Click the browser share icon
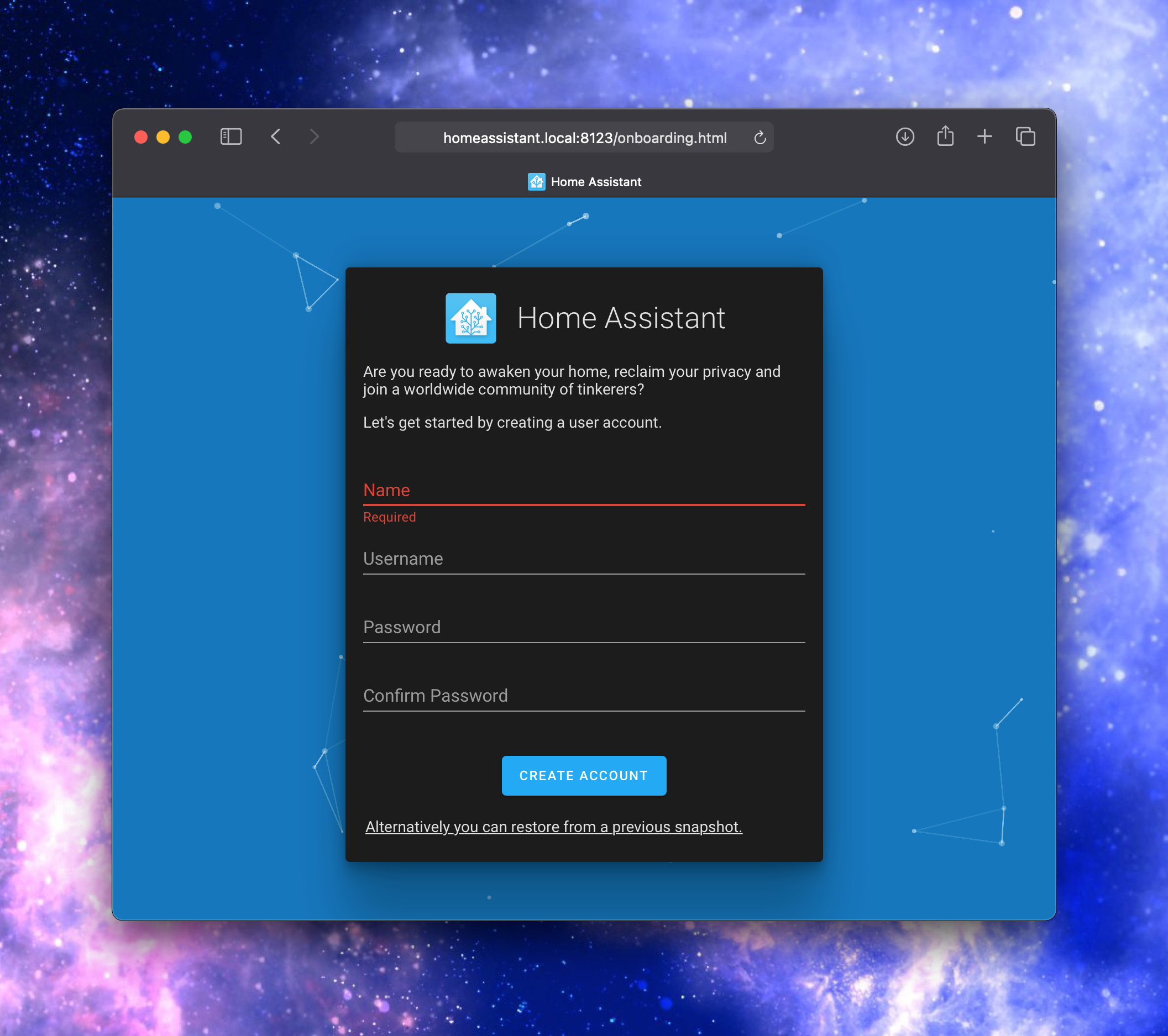This screenshot has width=1168, height=1036. 944,137
